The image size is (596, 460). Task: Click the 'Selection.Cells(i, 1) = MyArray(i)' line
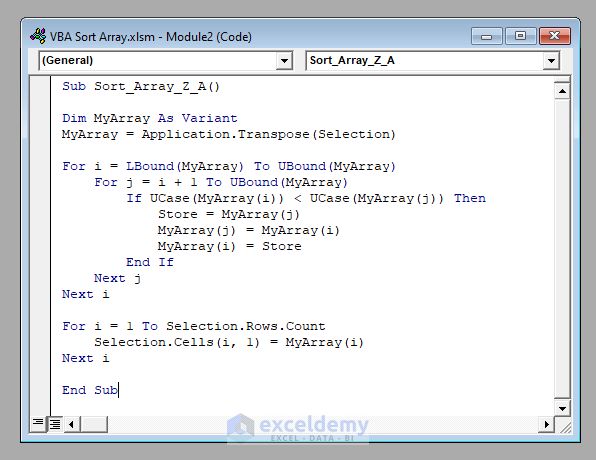(x=229, y=342)
